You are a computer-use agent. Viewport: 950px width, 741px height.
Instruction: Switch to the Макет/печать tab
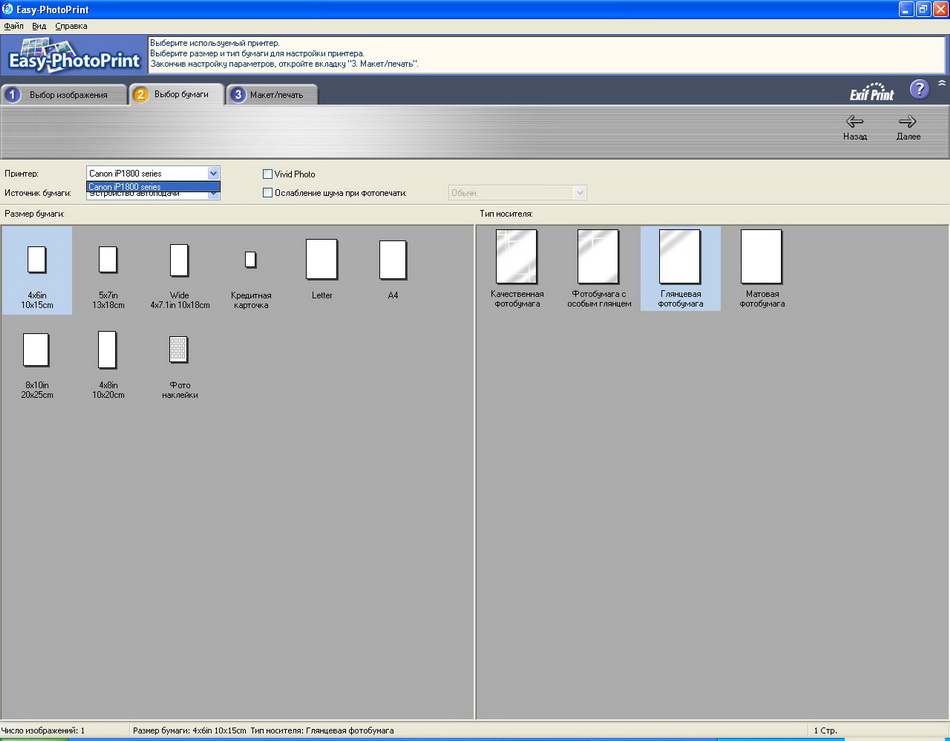coord(272,95)
